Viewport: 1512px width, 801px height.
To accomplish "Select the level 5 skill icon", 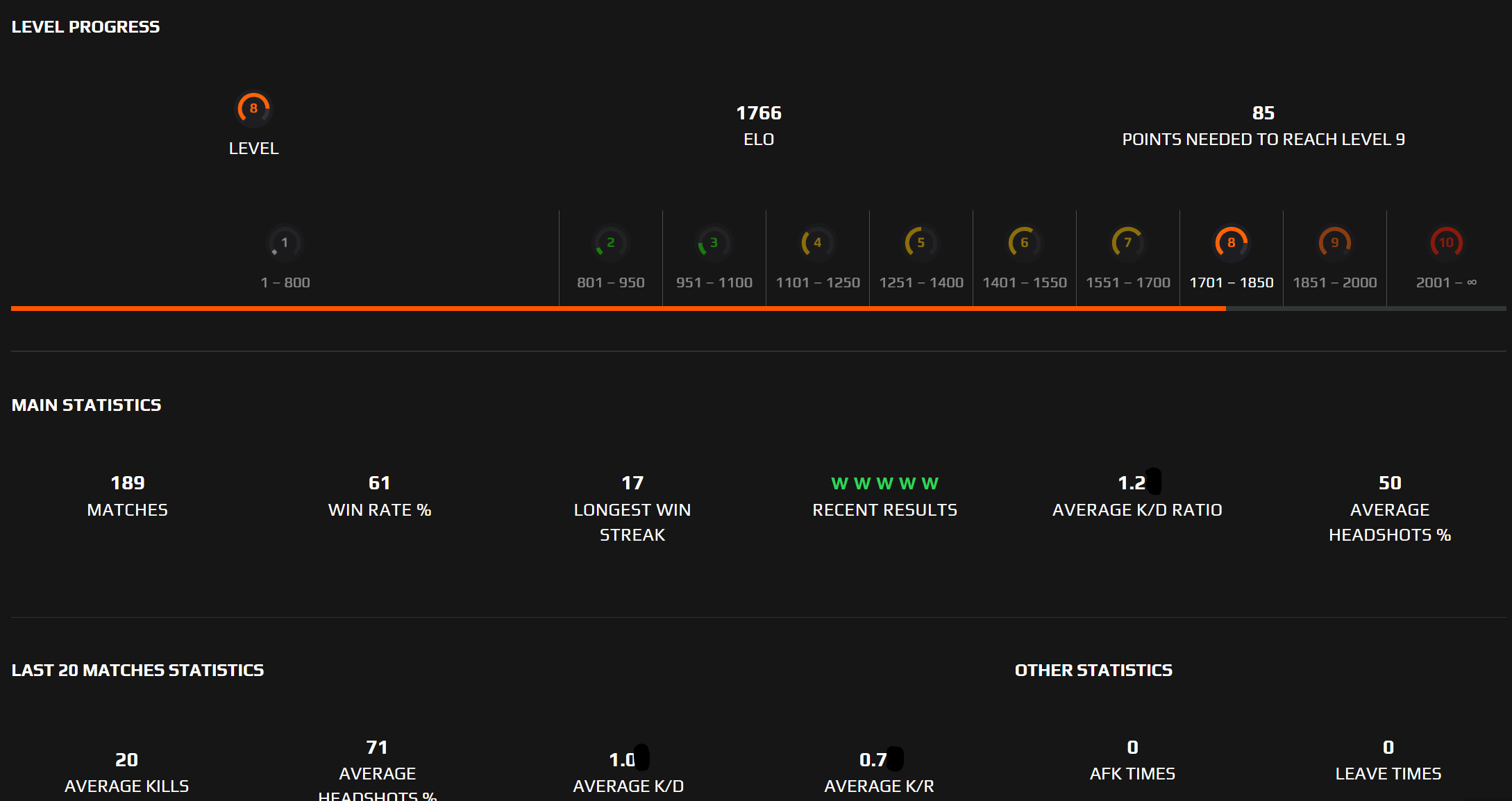I will pos(921,243).
